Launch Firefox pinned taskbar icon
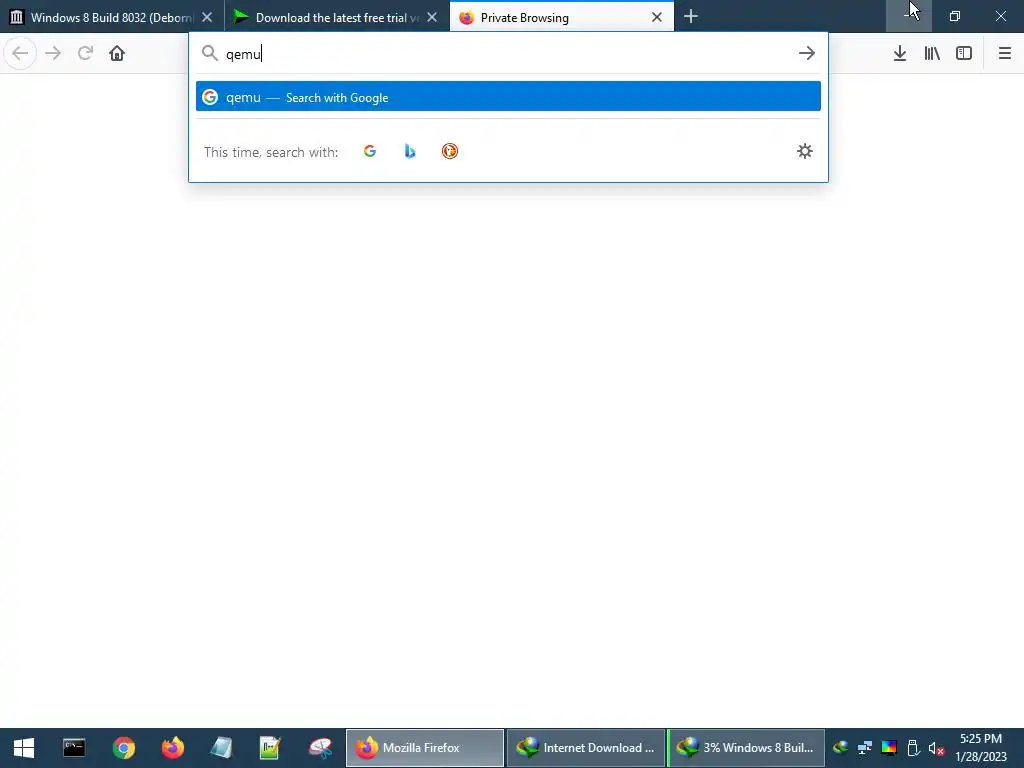Screen dimensions: 1024x768 click(x=173, y=748)
